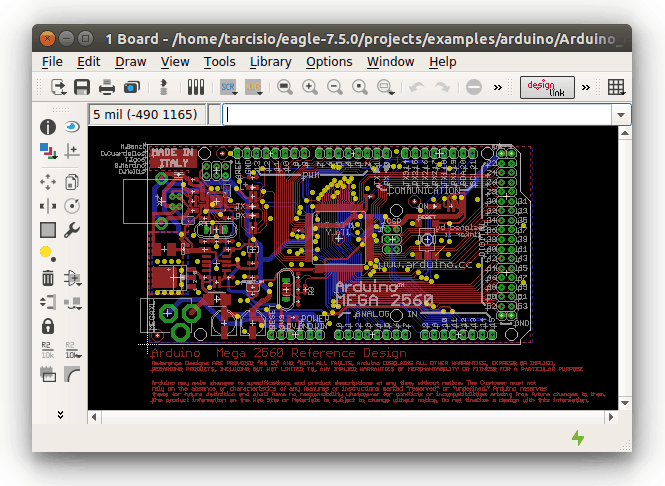Activate the Group selection tool
Image resolution: width=665 pixels, height=486 pixels.
click(x=48, y=230)
